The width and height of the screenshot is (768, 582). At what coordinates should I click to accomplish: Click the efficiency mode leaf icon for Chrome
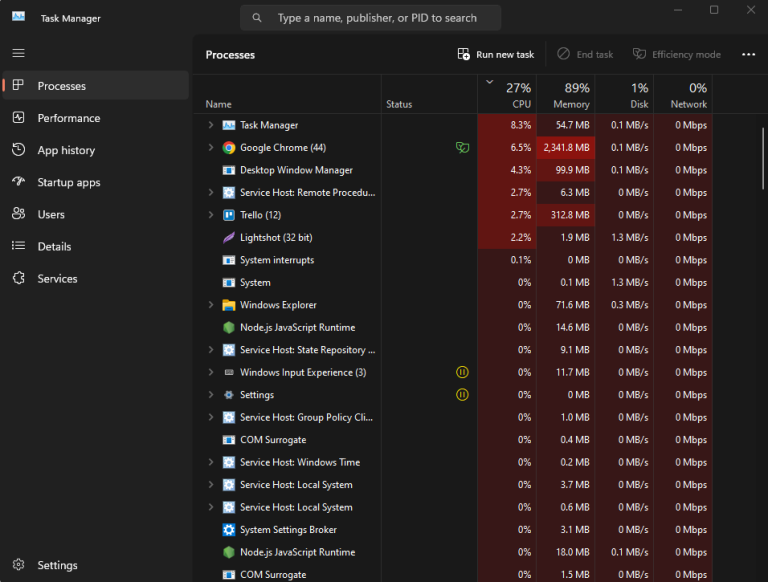click(x=462, y=148)
